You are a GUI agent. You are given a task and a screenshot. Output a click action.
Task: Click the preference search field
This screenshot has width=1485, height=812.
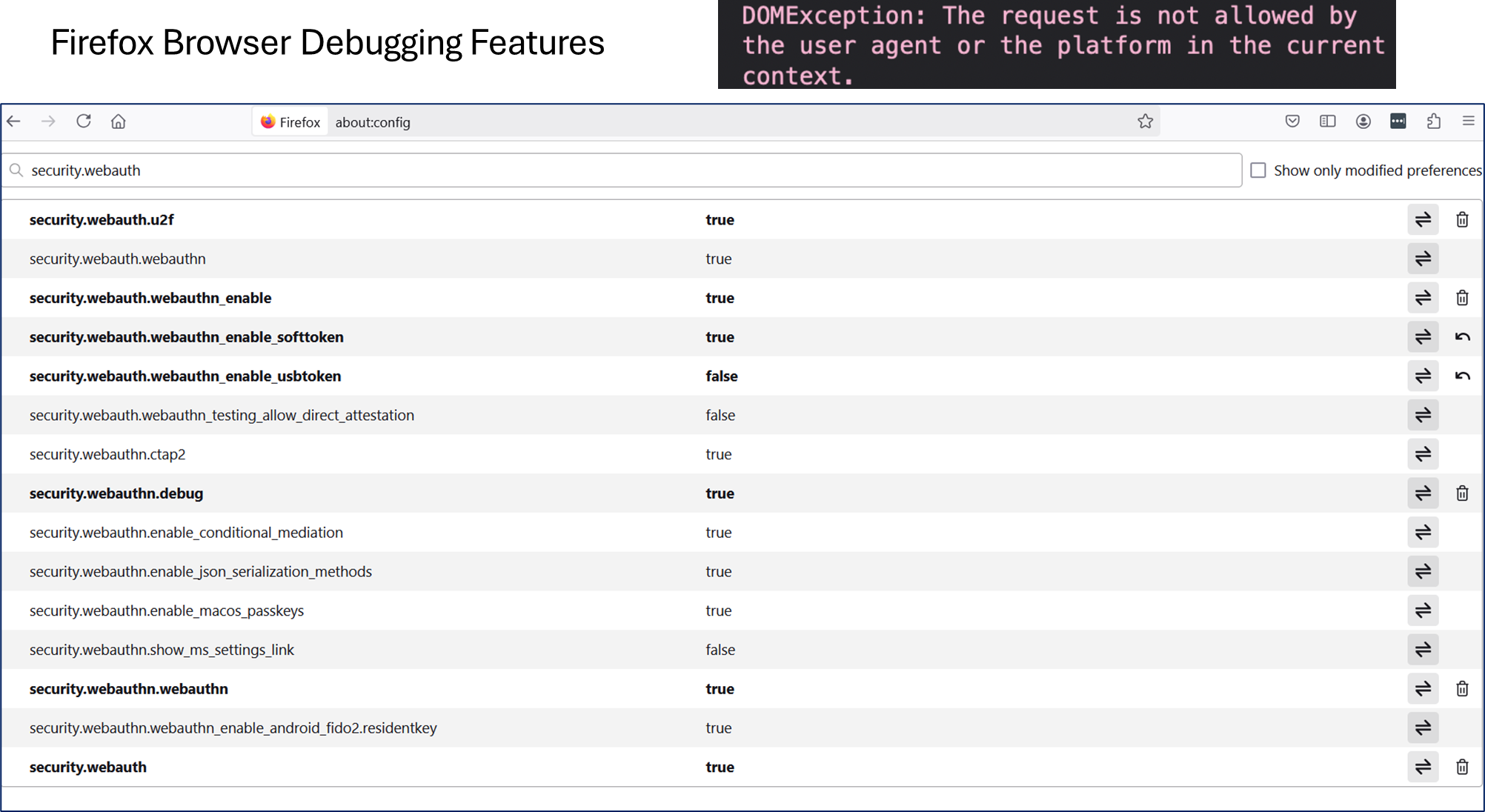click(622, 170)
